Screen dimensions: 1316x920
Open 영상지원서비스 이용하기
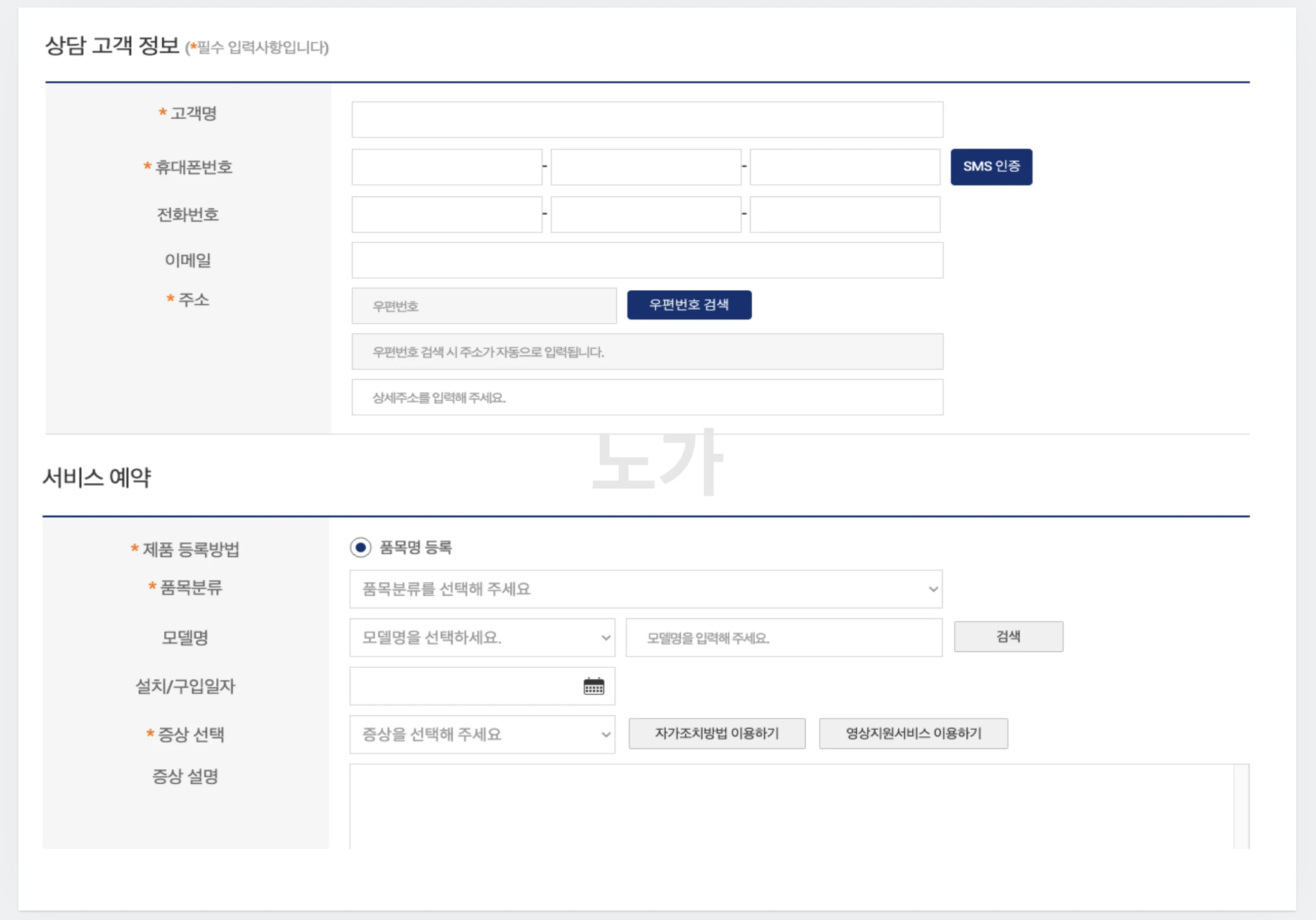tap(913, 733)
